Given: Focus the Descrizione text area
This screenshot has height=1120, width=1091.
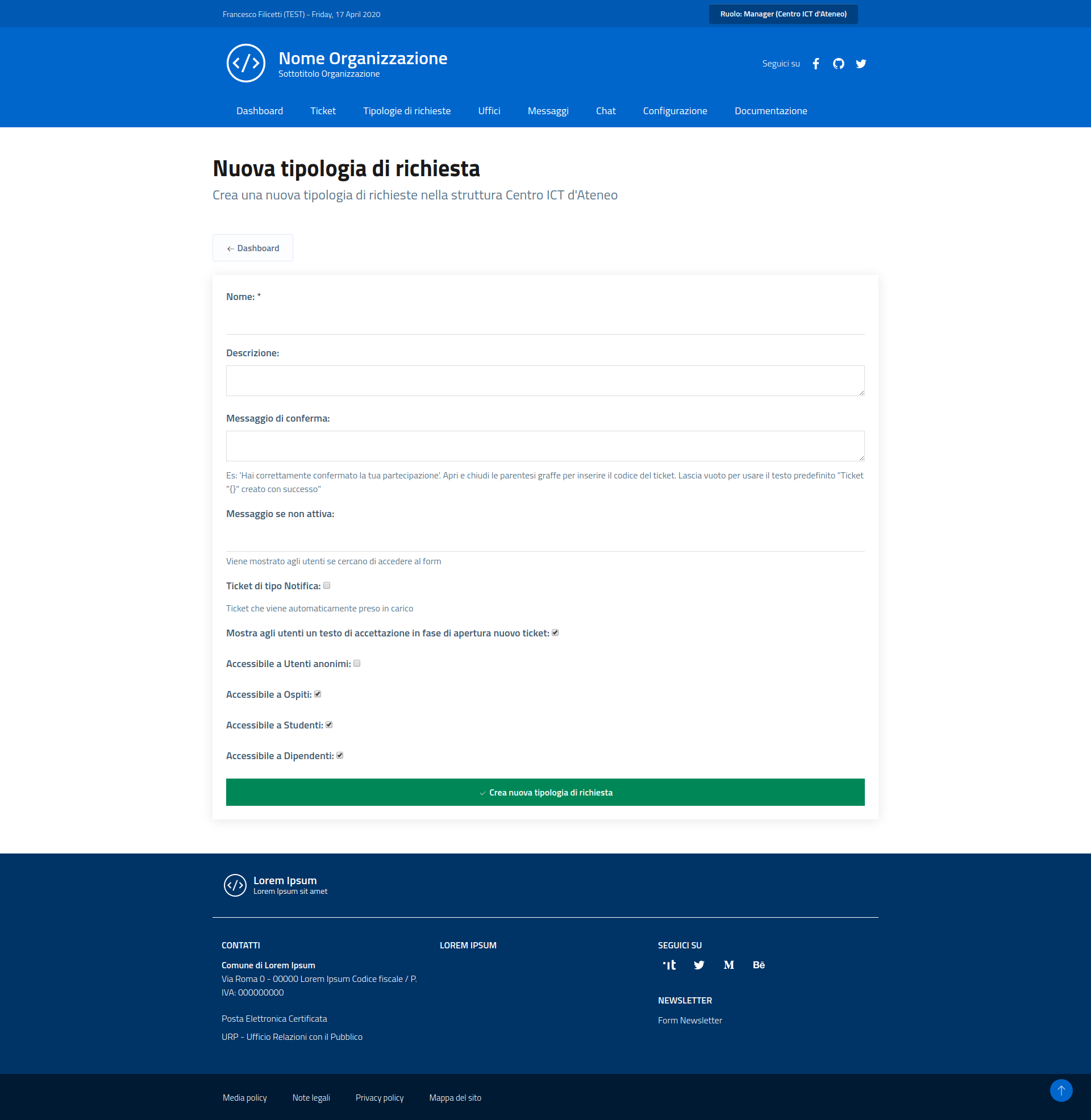Looking at the screenshot, I should pyautogui.click(x=545, y=380).
